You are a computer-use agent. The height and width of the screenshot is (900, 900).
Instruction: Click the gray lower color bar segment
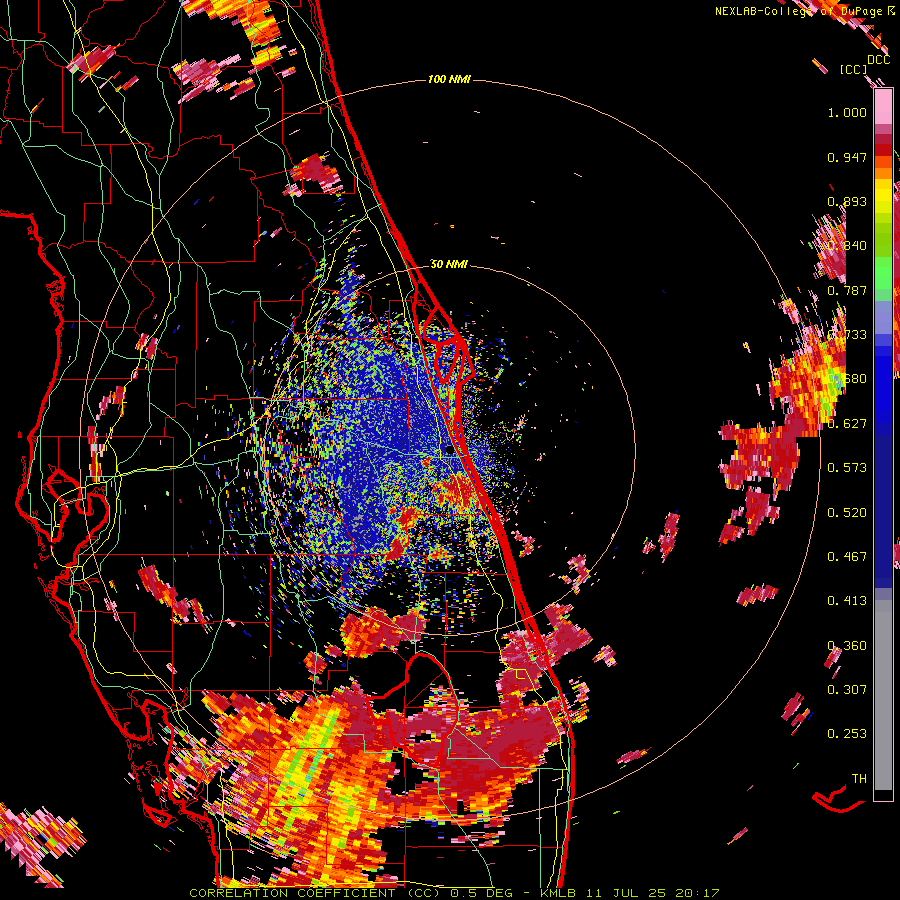(883, 695)
